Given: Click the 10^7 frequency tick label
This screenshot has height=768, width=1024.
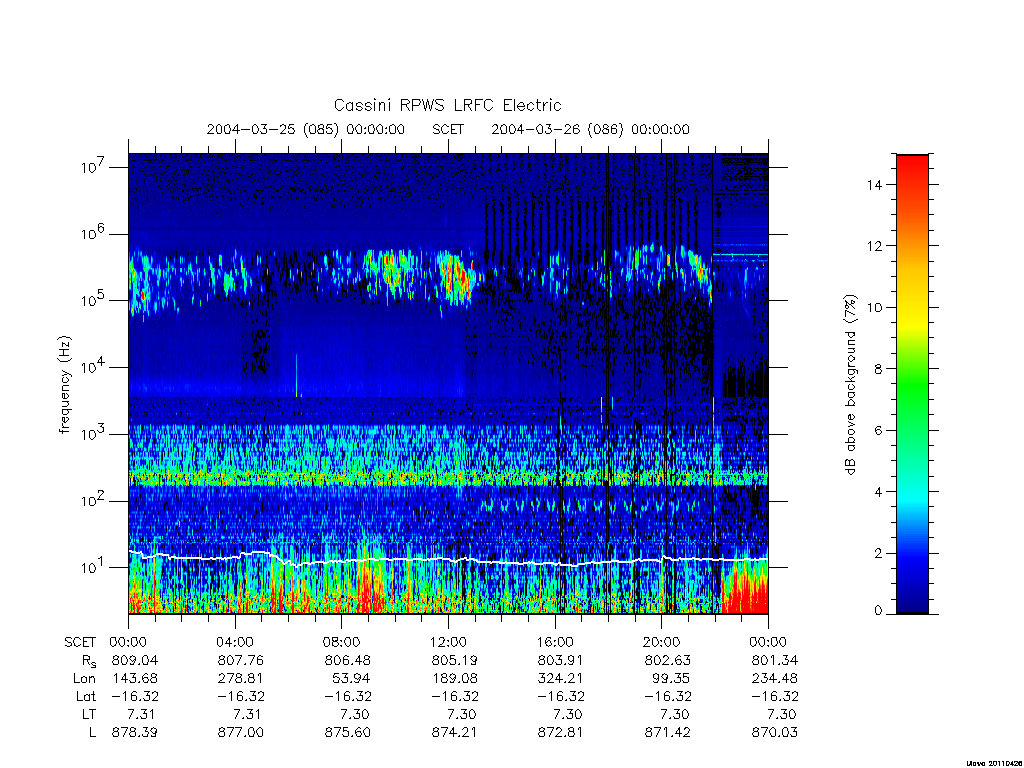Looking at the screenshot, I should [94, 167].
